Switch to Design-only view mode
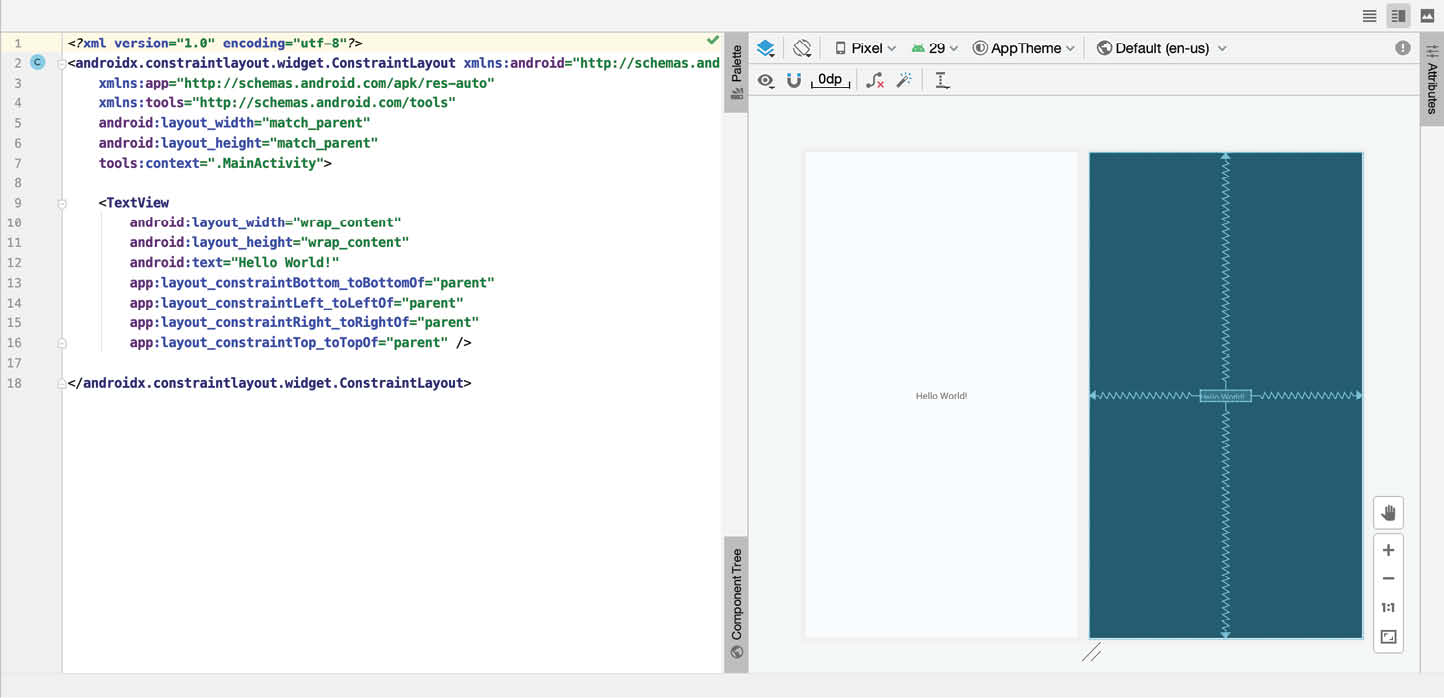Image resolution: width=1444 pixels, height=698 pixels. pos(1427,16)
